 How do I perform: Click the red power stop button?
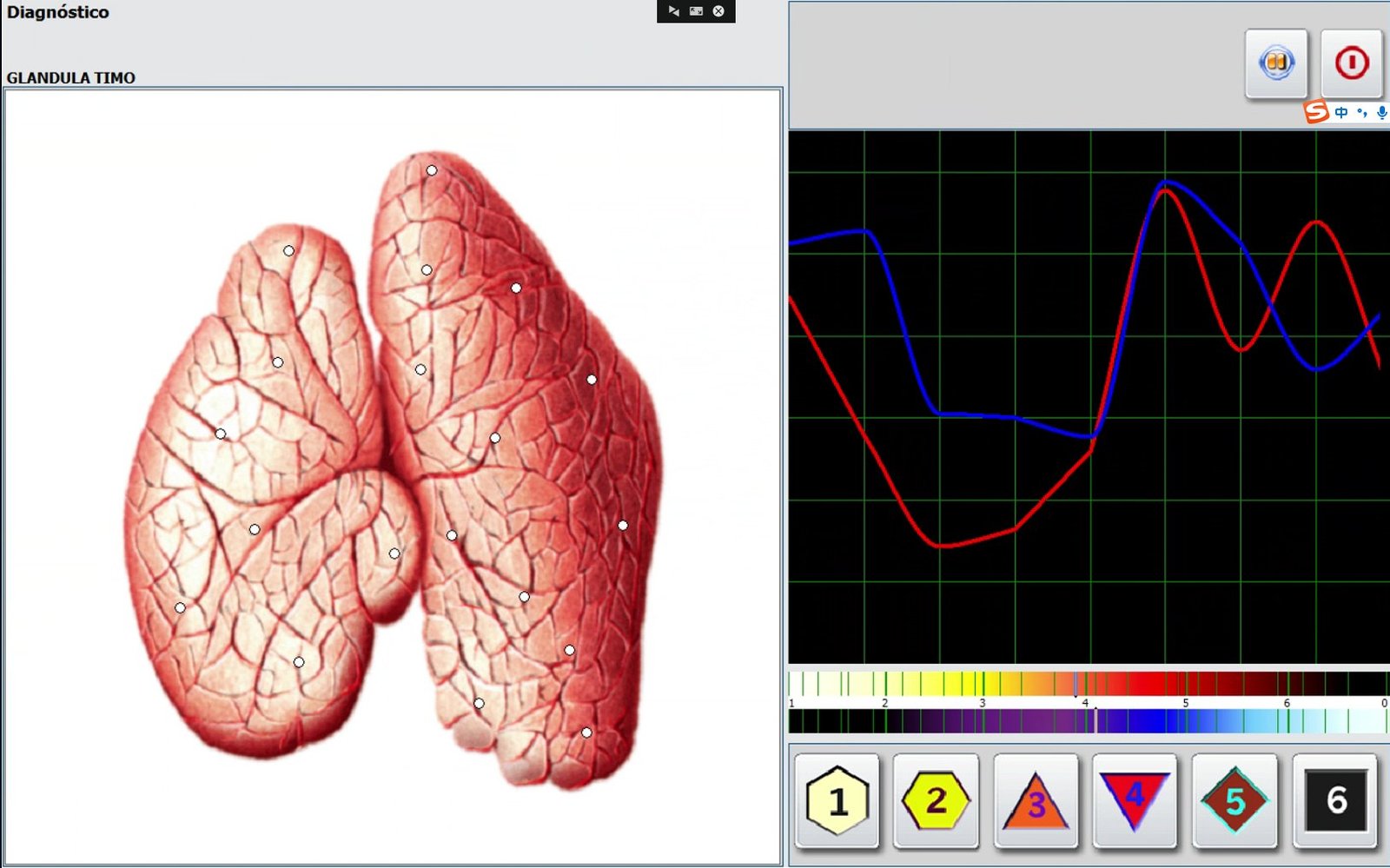1351,63
